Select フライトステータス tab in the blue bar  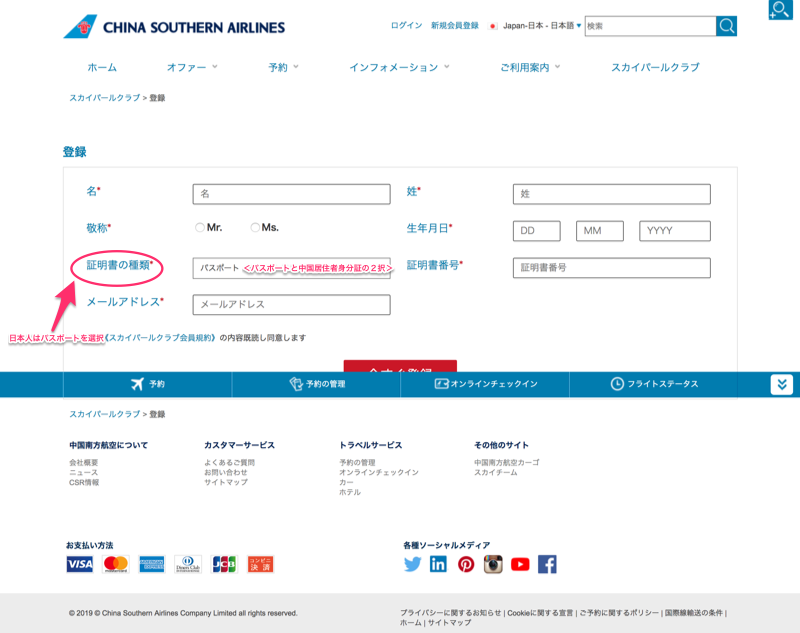(x=654, y=384)
